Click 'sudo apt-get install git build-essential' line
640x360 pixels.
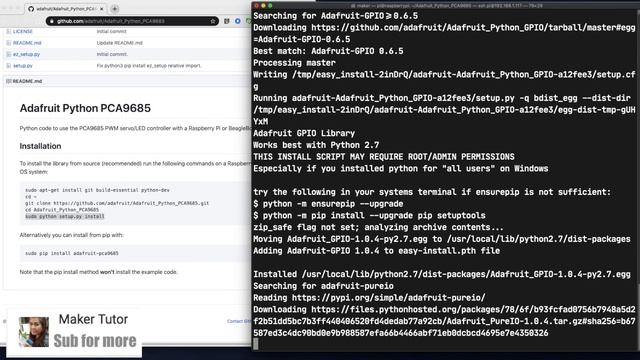(x=97, y=190)
